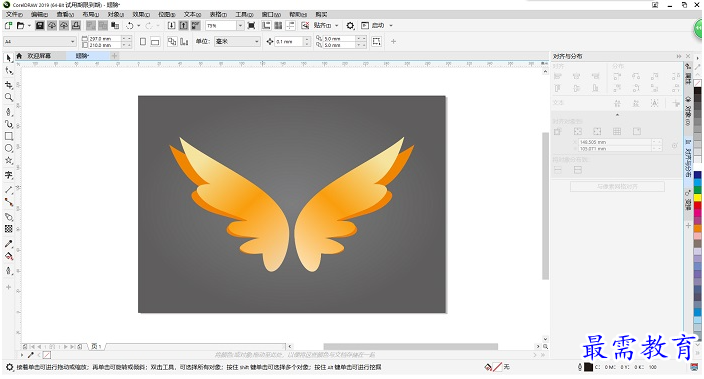Open the 购买 menu link
This screenshot has height=379, width=704.
coord(321,14)
